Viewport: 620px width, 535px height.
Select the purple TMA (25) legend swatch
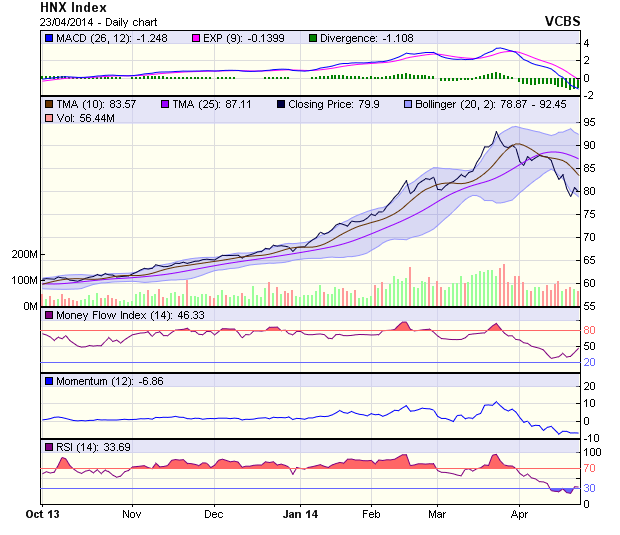coord(166,103)
